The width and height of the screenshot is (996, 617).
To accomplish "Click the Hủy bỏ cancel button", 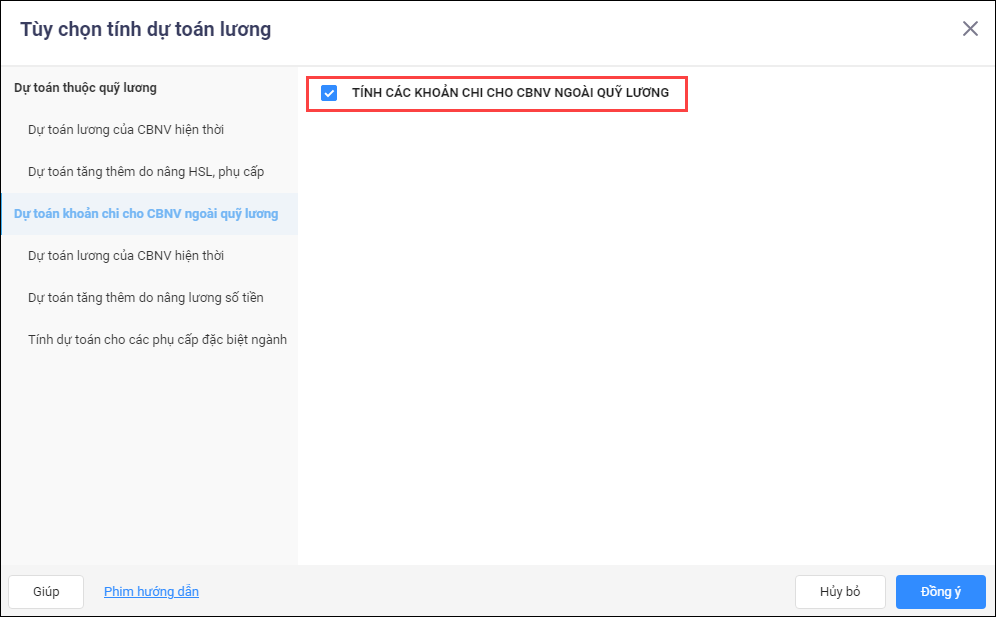I will pyautogui.click(x=840, y=592).
